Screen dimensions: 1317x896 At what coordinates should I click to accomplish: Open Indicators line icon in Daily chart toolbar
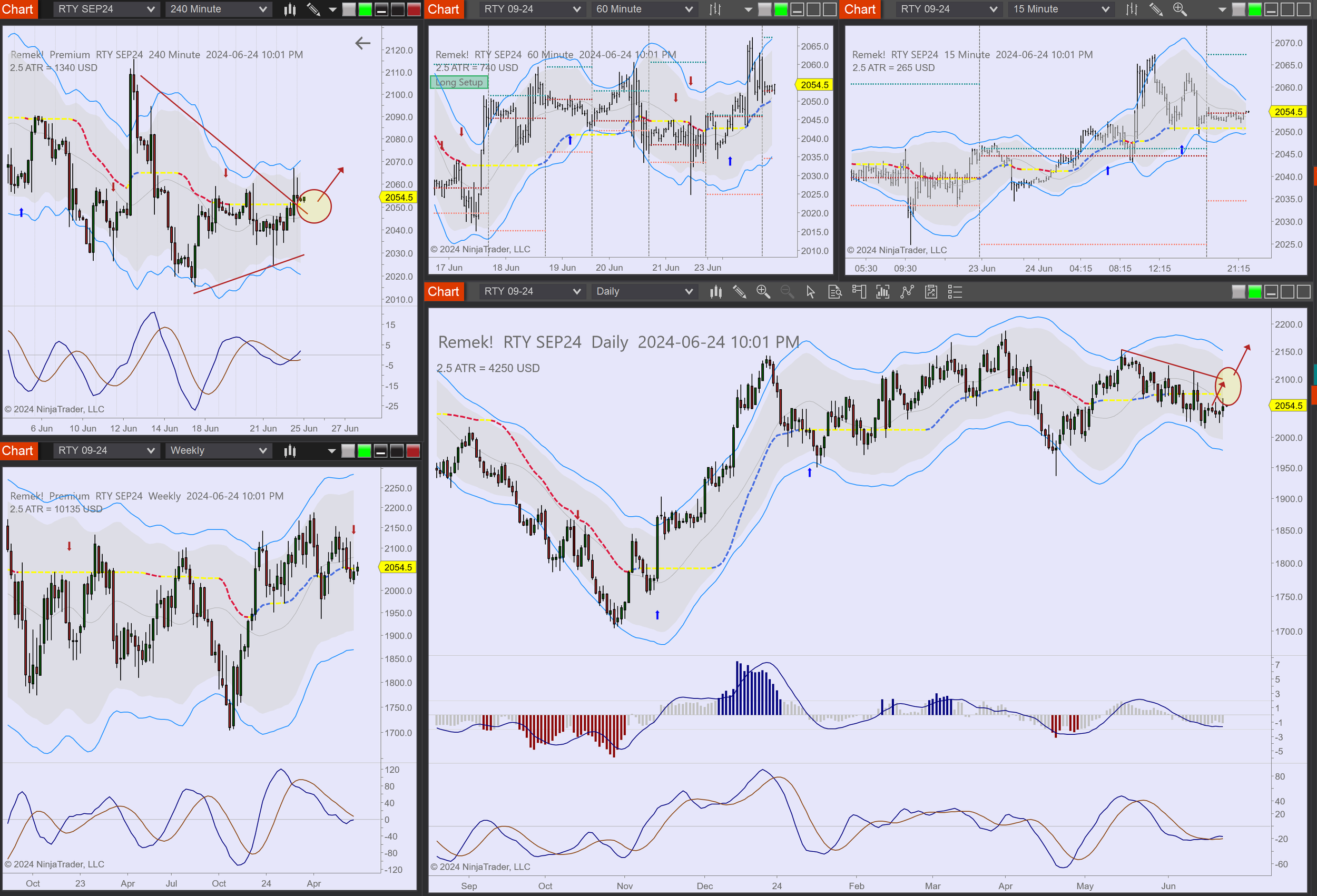pos(907,291)
